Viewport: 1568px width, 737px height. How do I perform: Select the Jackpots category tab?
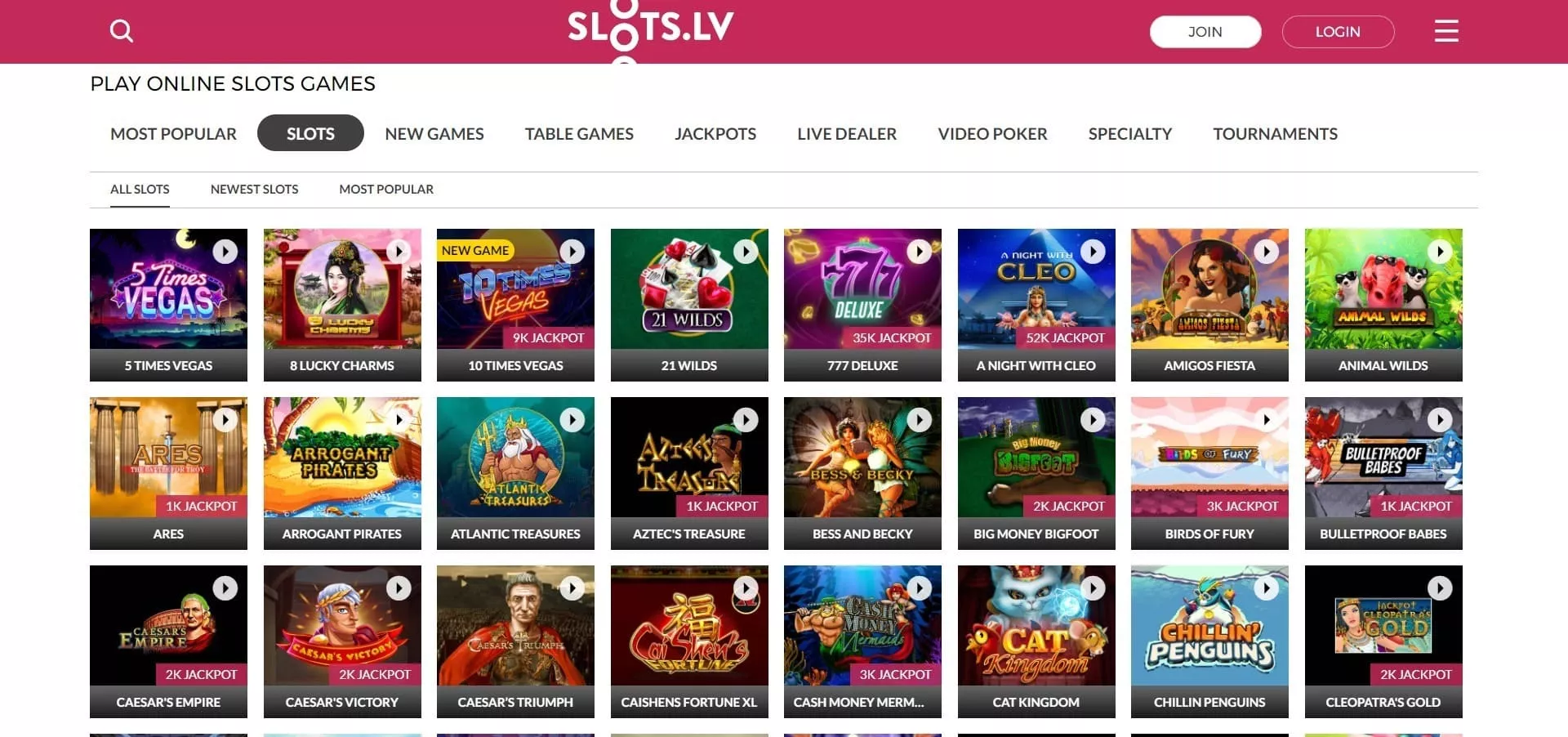point(715,133)
